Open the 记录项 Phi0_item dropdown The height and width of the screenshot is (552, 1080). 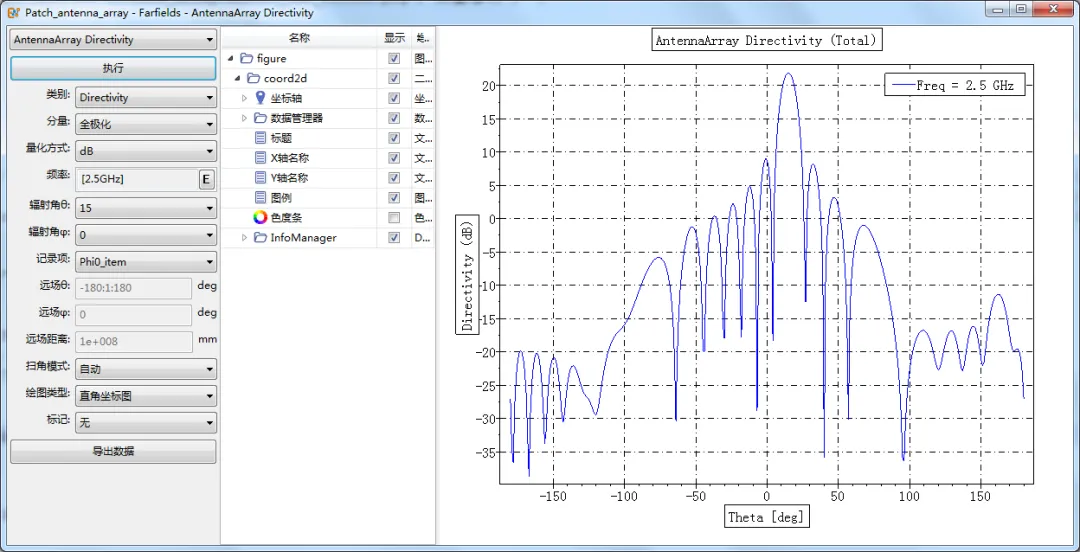point(145,262)
